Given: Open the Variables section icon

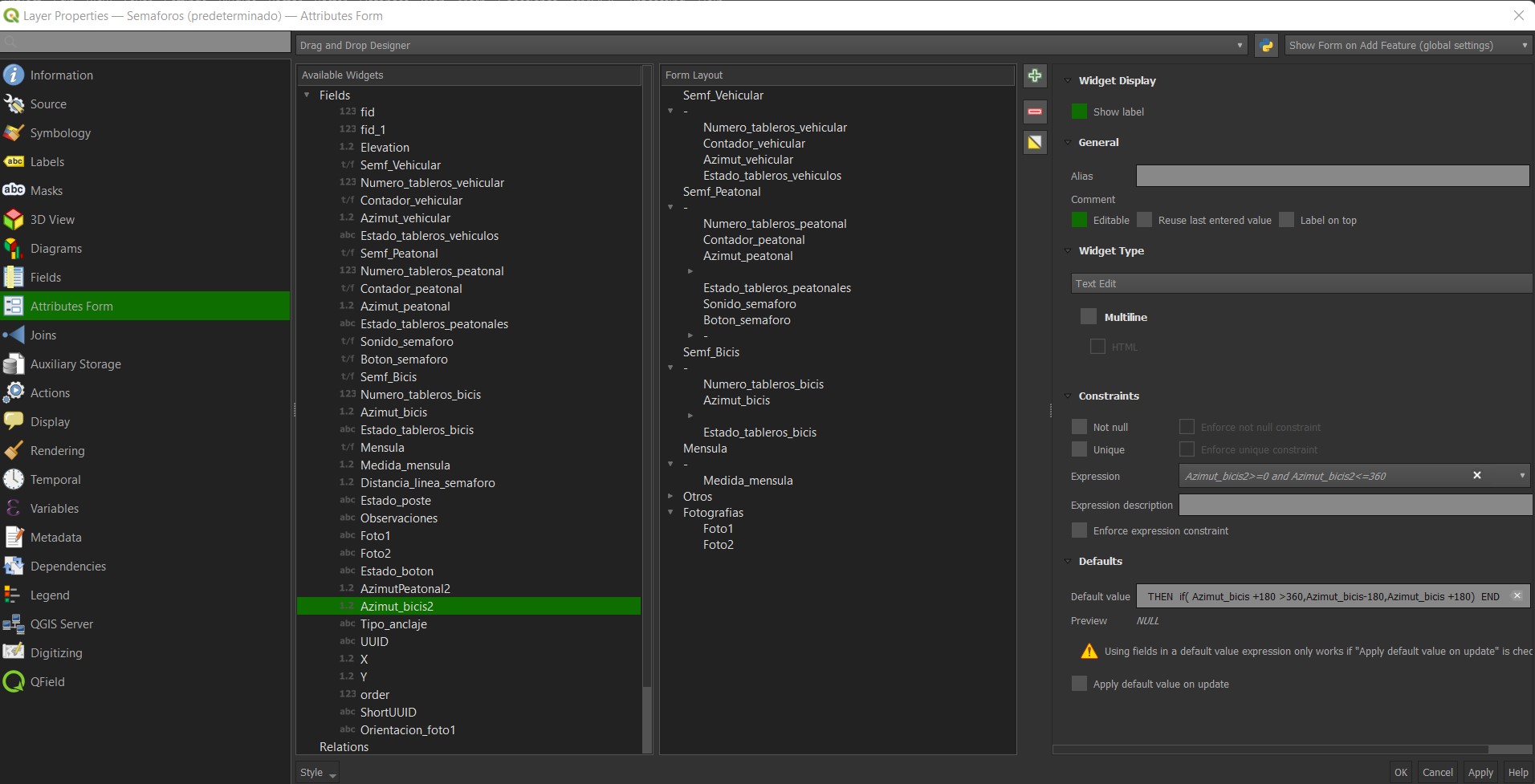Looking at the screenshot, I should [14, 508].
